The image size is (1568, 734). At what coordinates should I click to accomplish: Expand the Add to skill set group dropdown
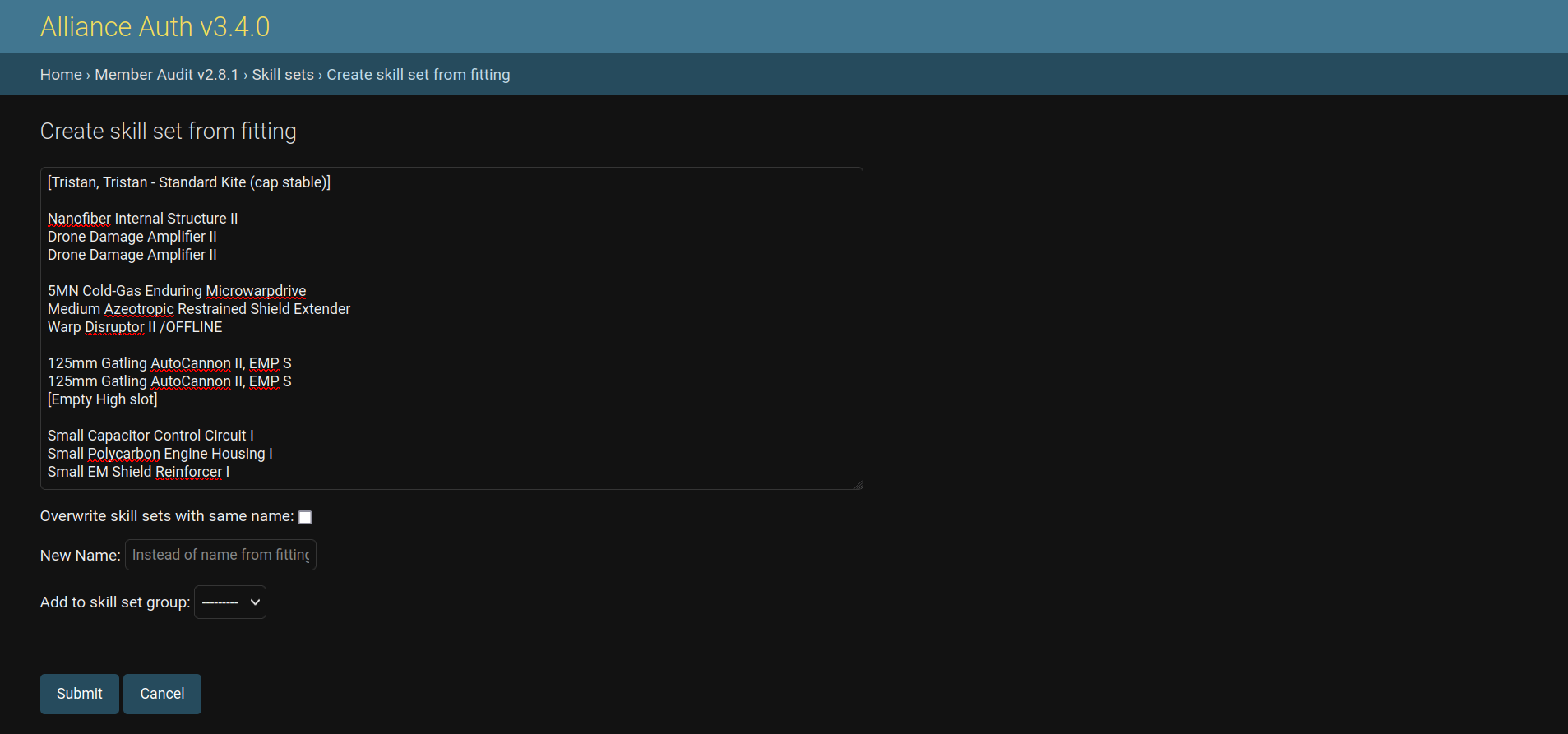[230, 602]
